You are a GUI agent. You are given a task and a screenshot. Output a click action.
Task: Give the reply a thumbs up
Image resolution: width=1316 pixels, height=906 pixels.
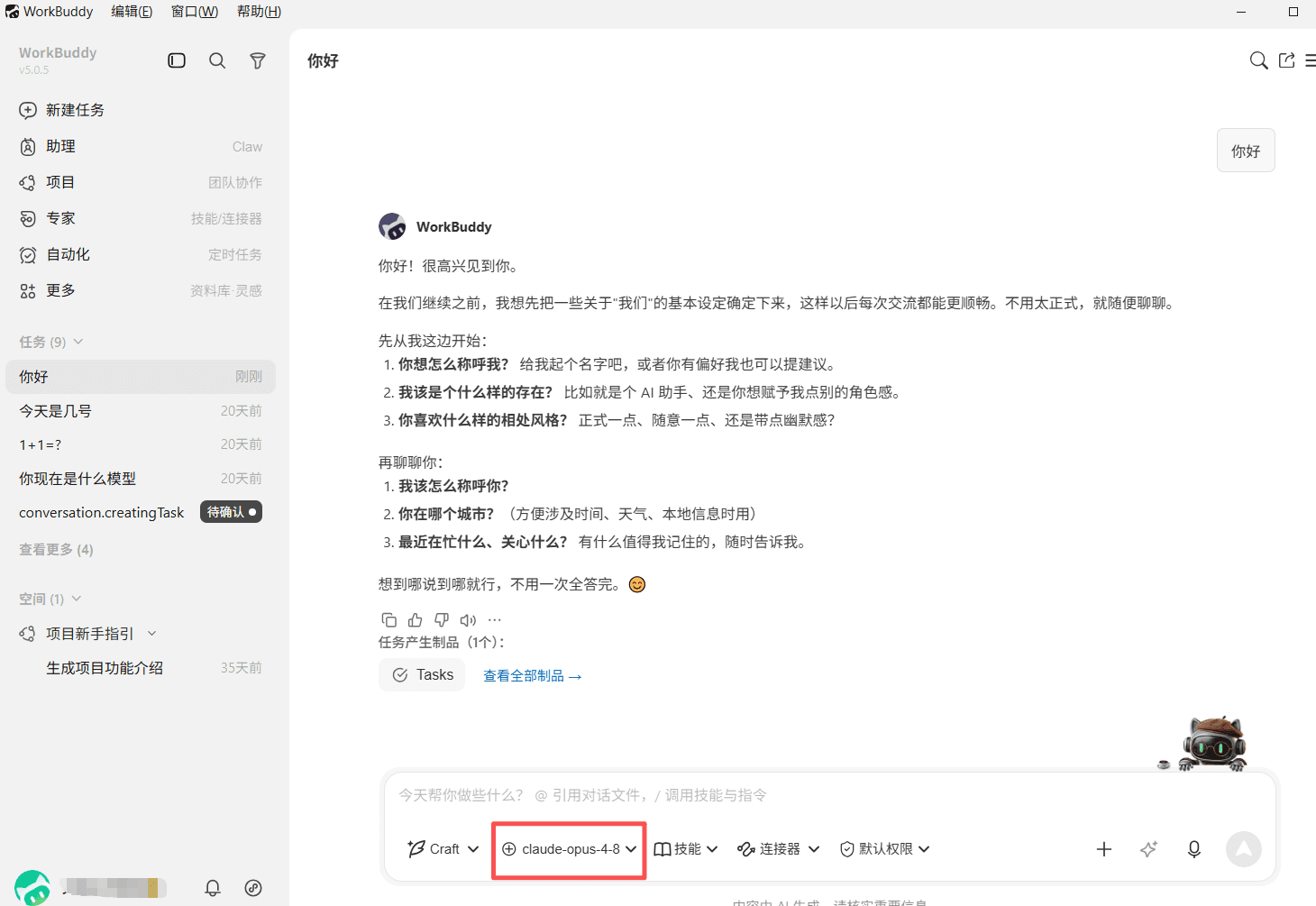click(416, 620)
